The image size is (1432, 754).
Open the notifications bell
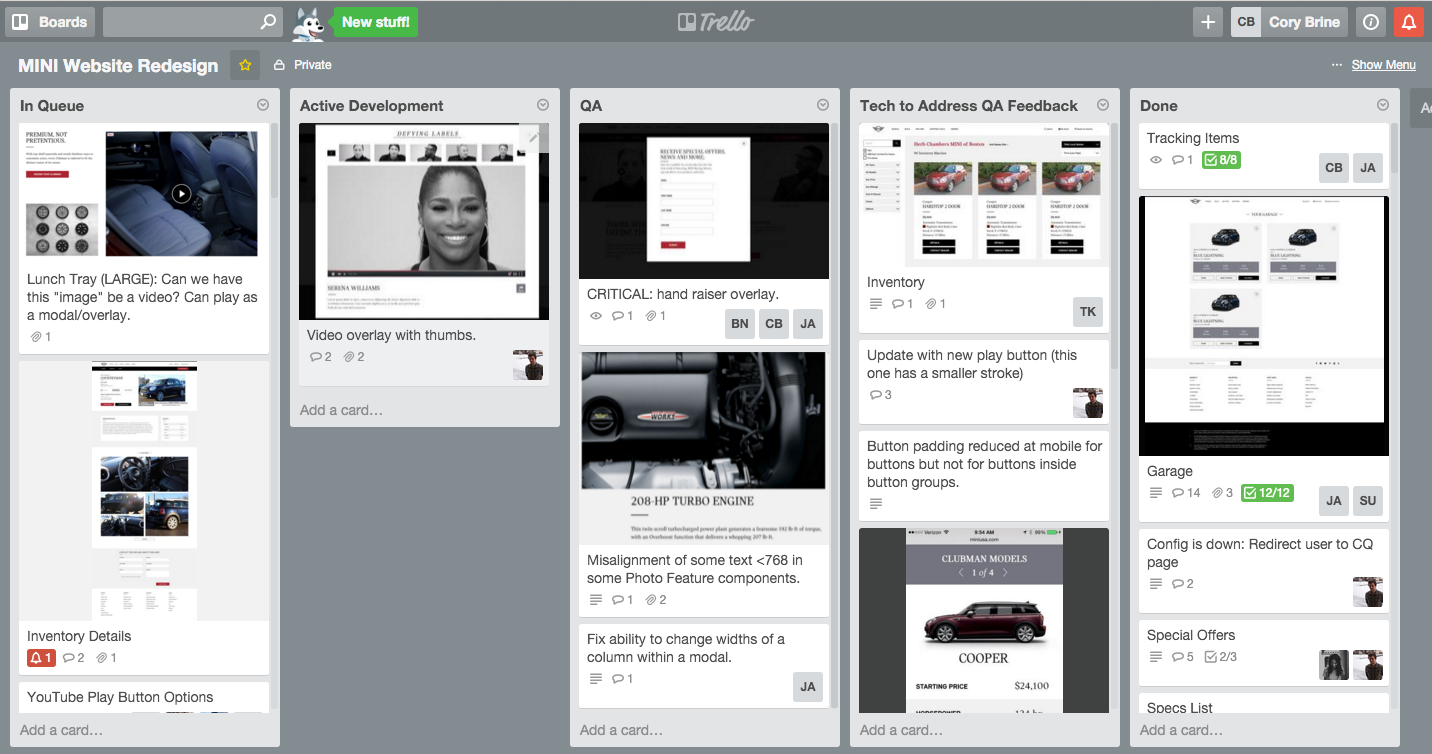tap(1409, 21)
